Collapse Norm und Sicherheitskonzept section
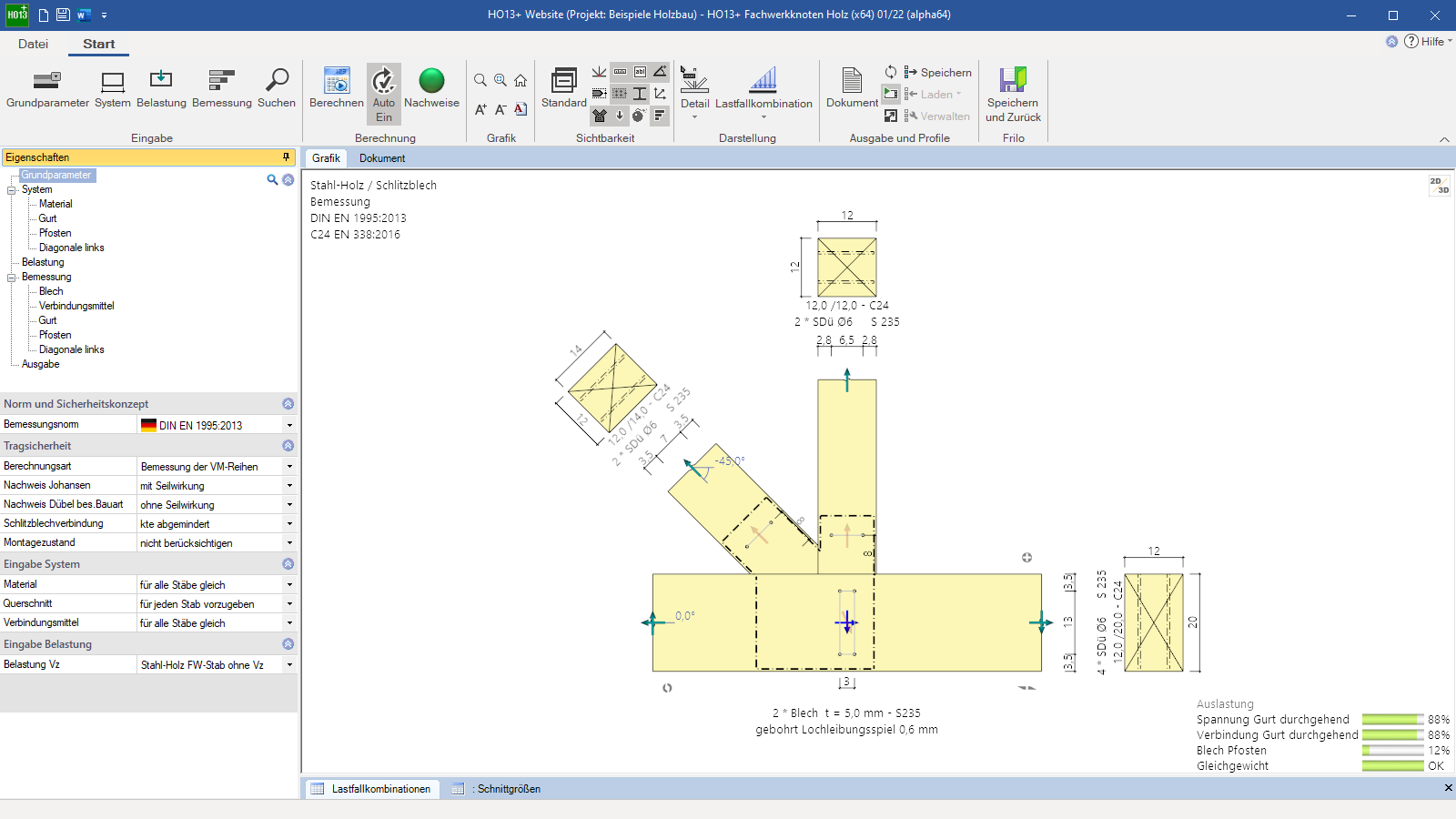Screen dimensions: 1456x819 [x=288, y=403]
